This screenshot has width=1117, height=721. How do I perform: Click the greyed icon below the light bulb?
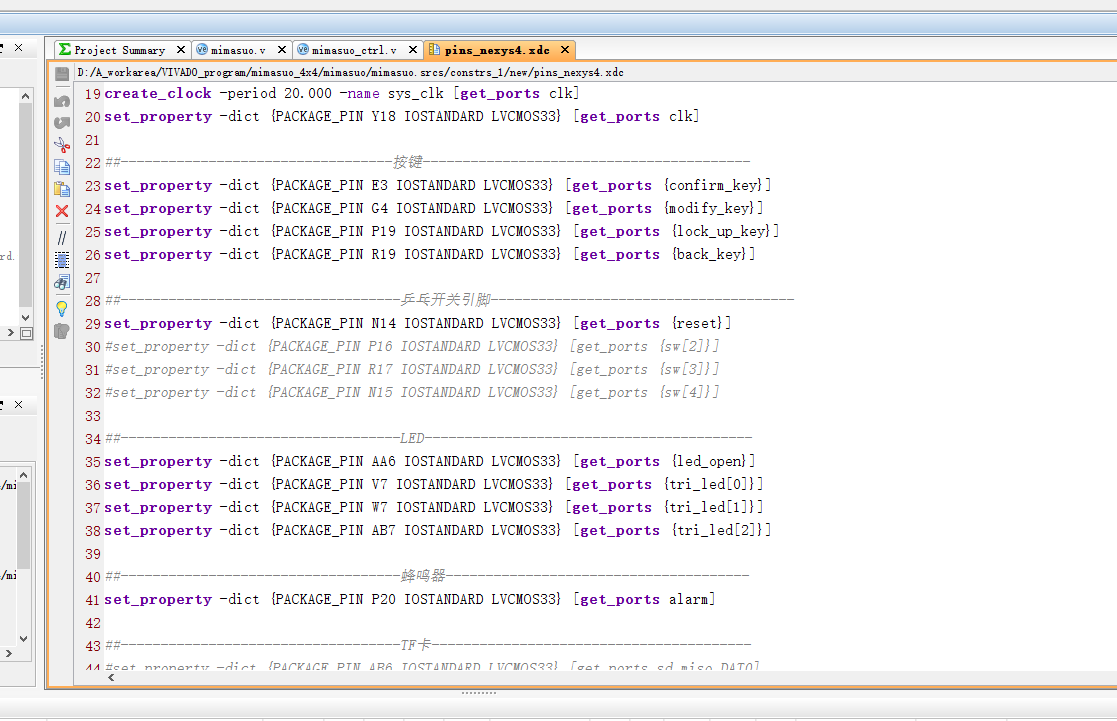coord(62,331)
